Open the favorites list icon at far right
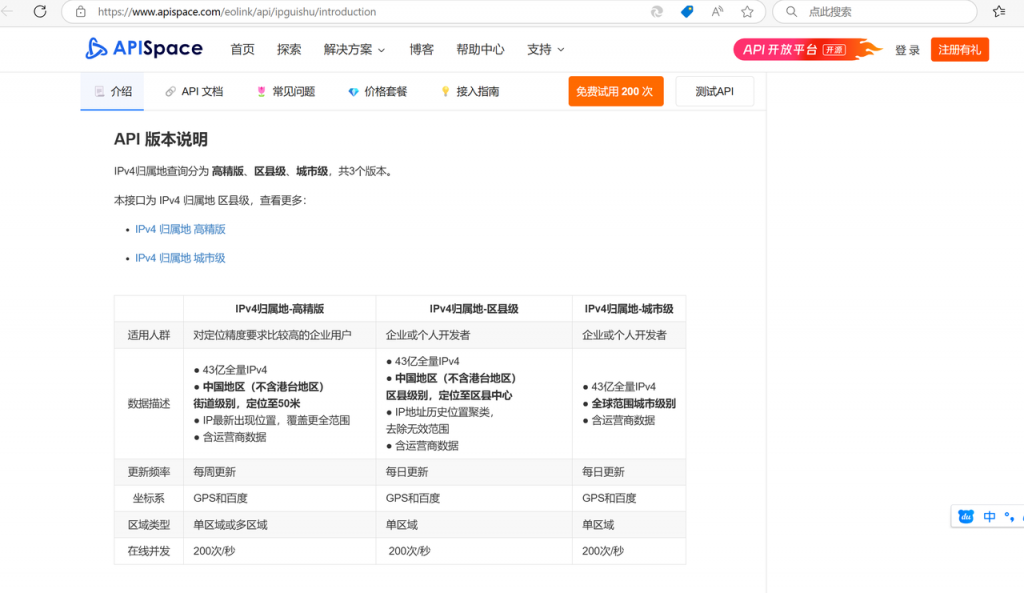The height and width of the screenshot is (593, 1024). [x=999, y=12]
